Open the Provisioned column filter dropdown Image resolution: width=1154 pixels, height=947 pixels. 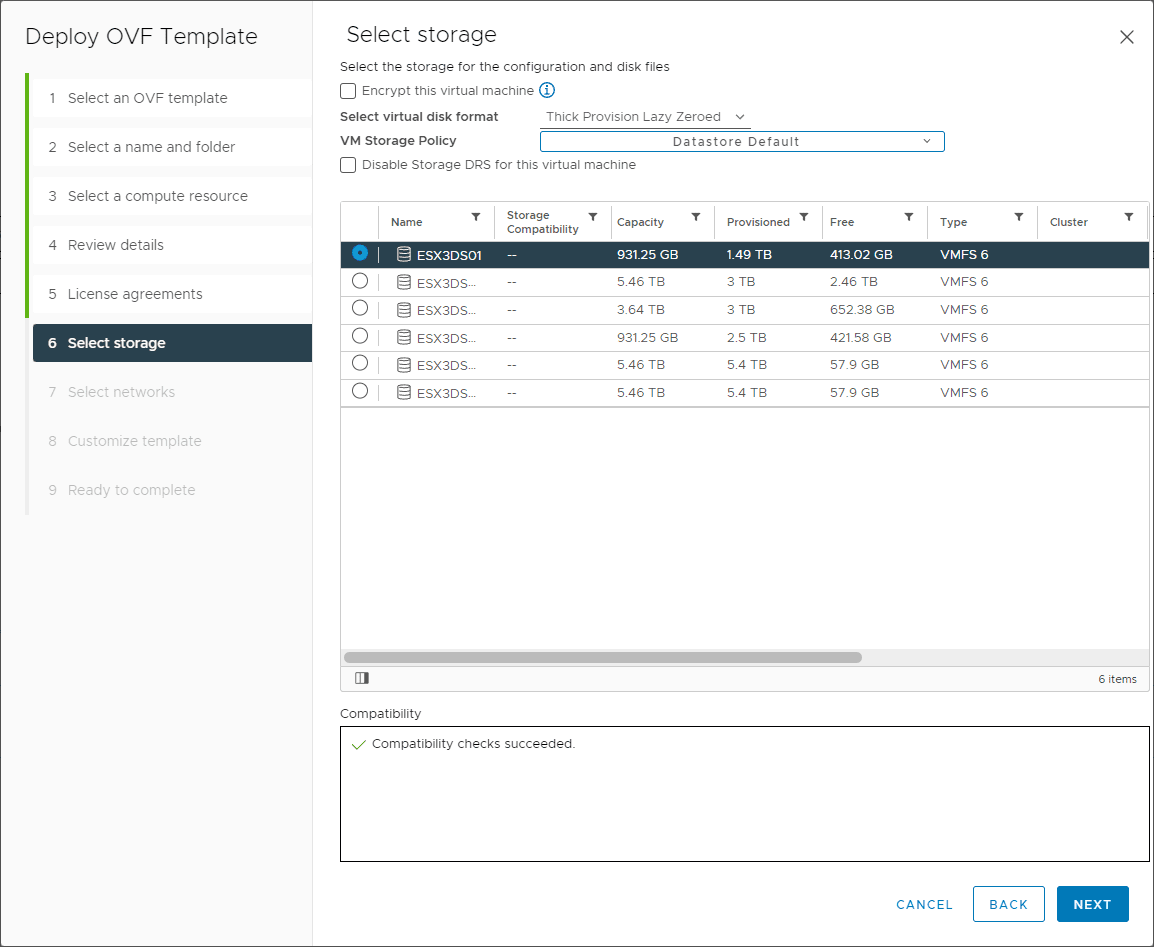[803, 216]
